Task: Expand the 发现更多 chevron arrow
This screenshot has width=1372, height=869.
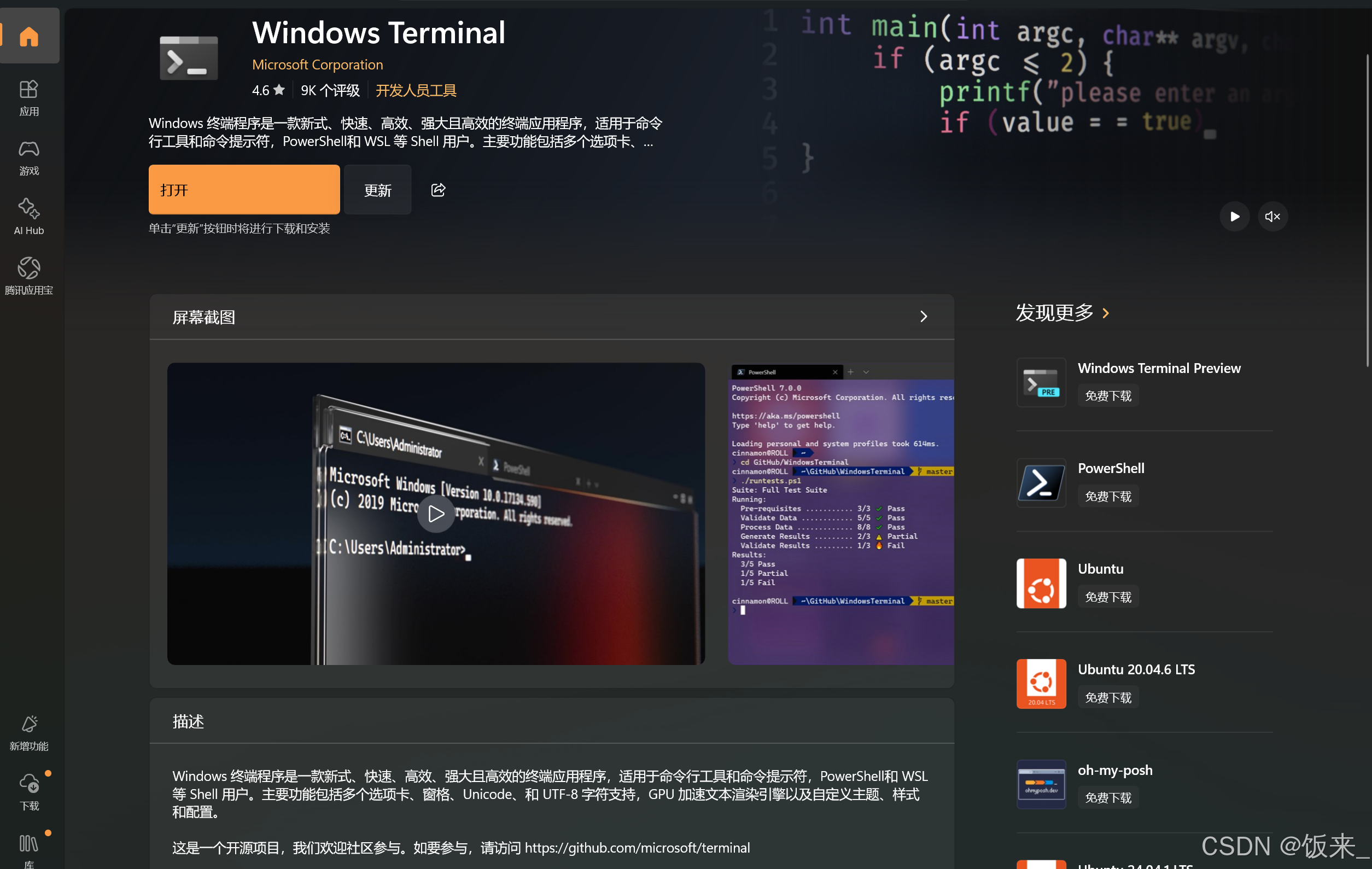Action: point(1106,313)
